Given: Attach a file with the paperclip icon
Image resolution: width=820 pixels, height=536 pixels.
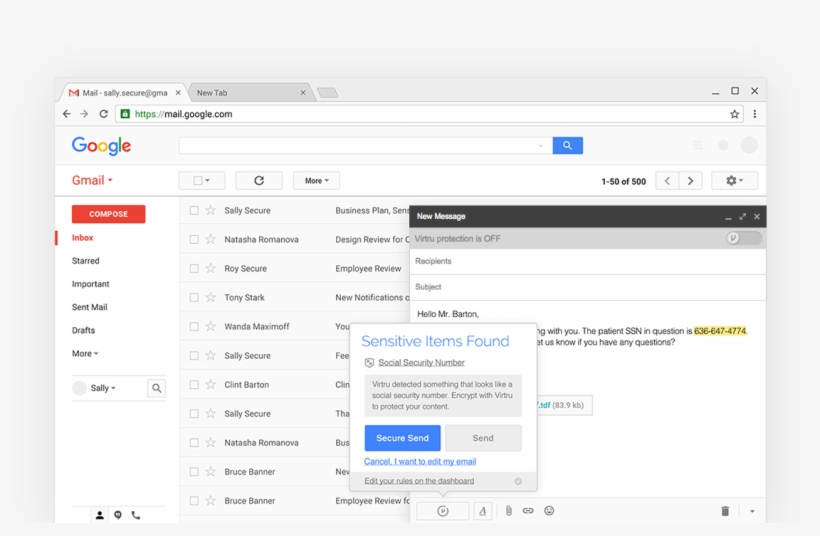Looking at the screenshot, I should 508,511.
